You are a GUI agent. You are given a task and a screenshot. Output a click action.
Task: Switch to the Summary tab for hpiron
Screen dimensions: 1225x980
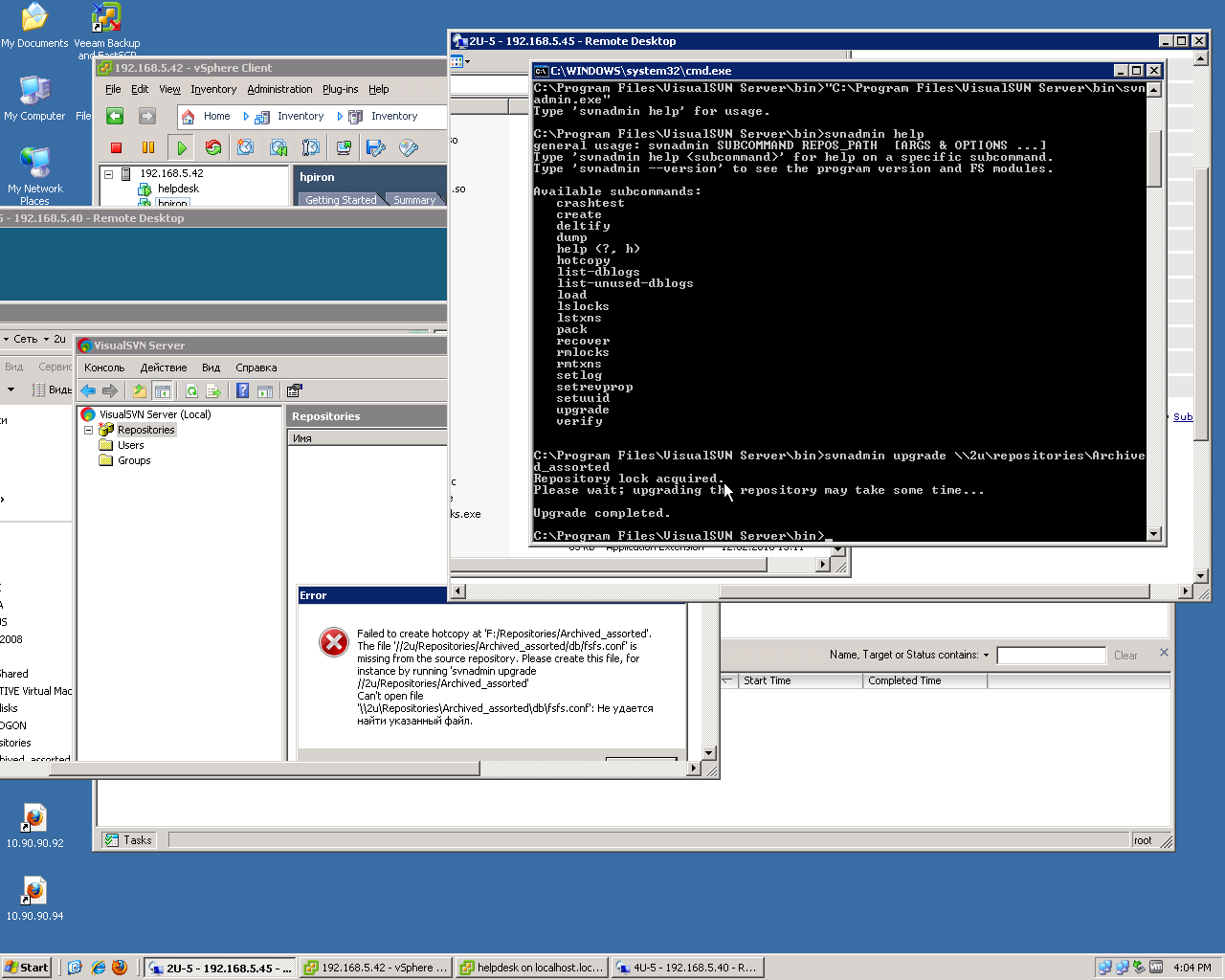click(x=414, y=200)
